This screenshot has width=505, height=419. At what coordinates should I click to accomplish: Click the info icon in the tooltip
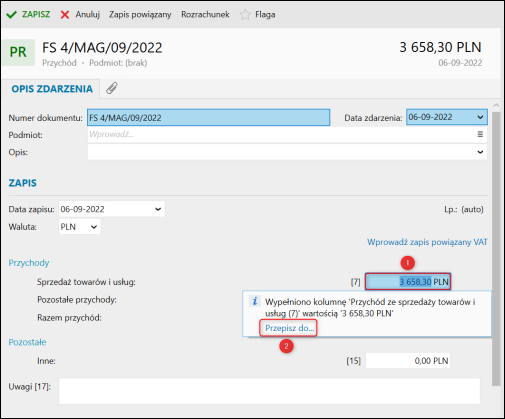click(x=255, y=301)
